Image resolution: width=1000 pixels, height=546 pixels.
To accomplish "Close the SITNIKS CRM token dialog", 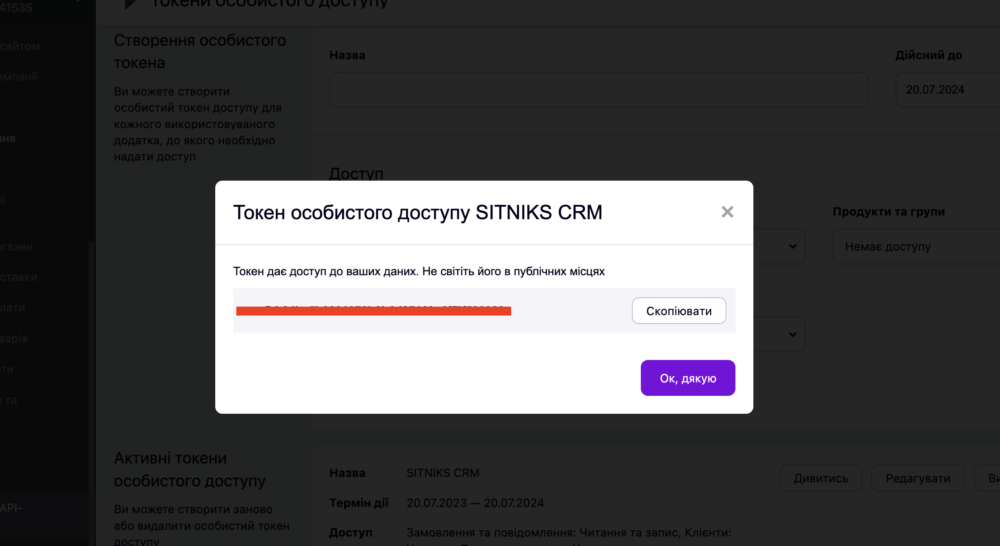I will 727,212.
